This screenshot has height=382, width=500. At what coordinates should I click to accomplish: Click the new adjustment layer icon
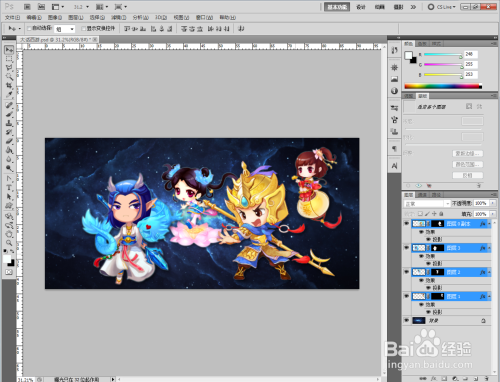click(x=455, y=379)
